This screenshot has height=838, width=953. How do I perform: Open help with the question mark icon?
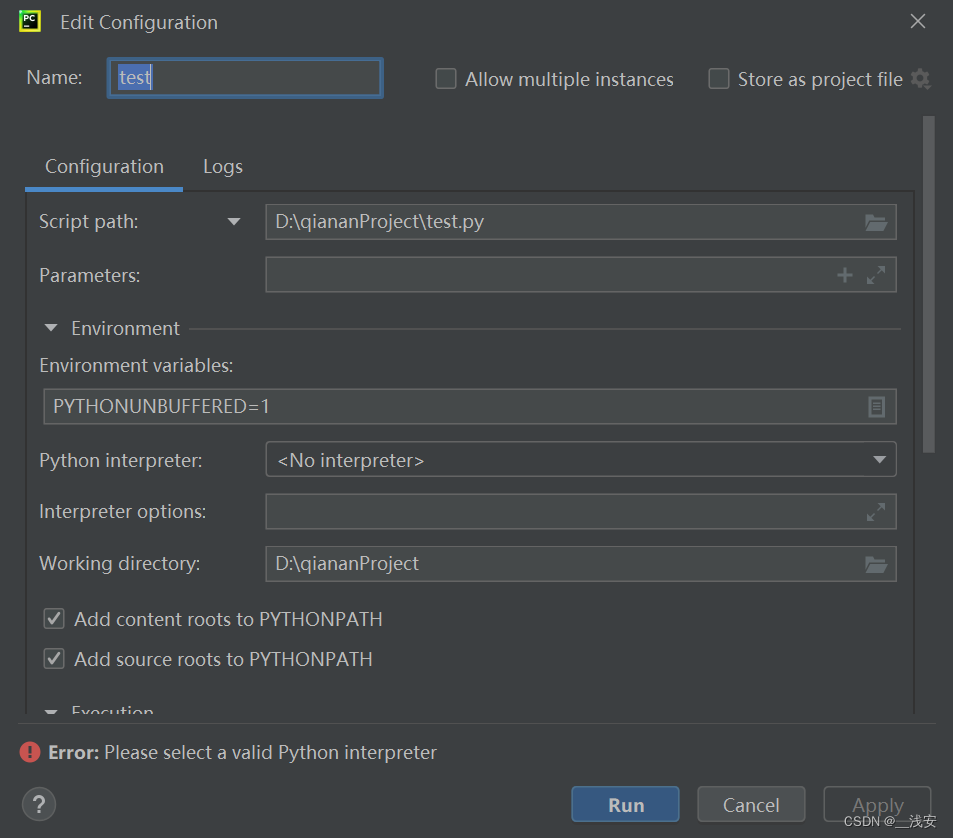pyautogui.click(x=39, y=804)
